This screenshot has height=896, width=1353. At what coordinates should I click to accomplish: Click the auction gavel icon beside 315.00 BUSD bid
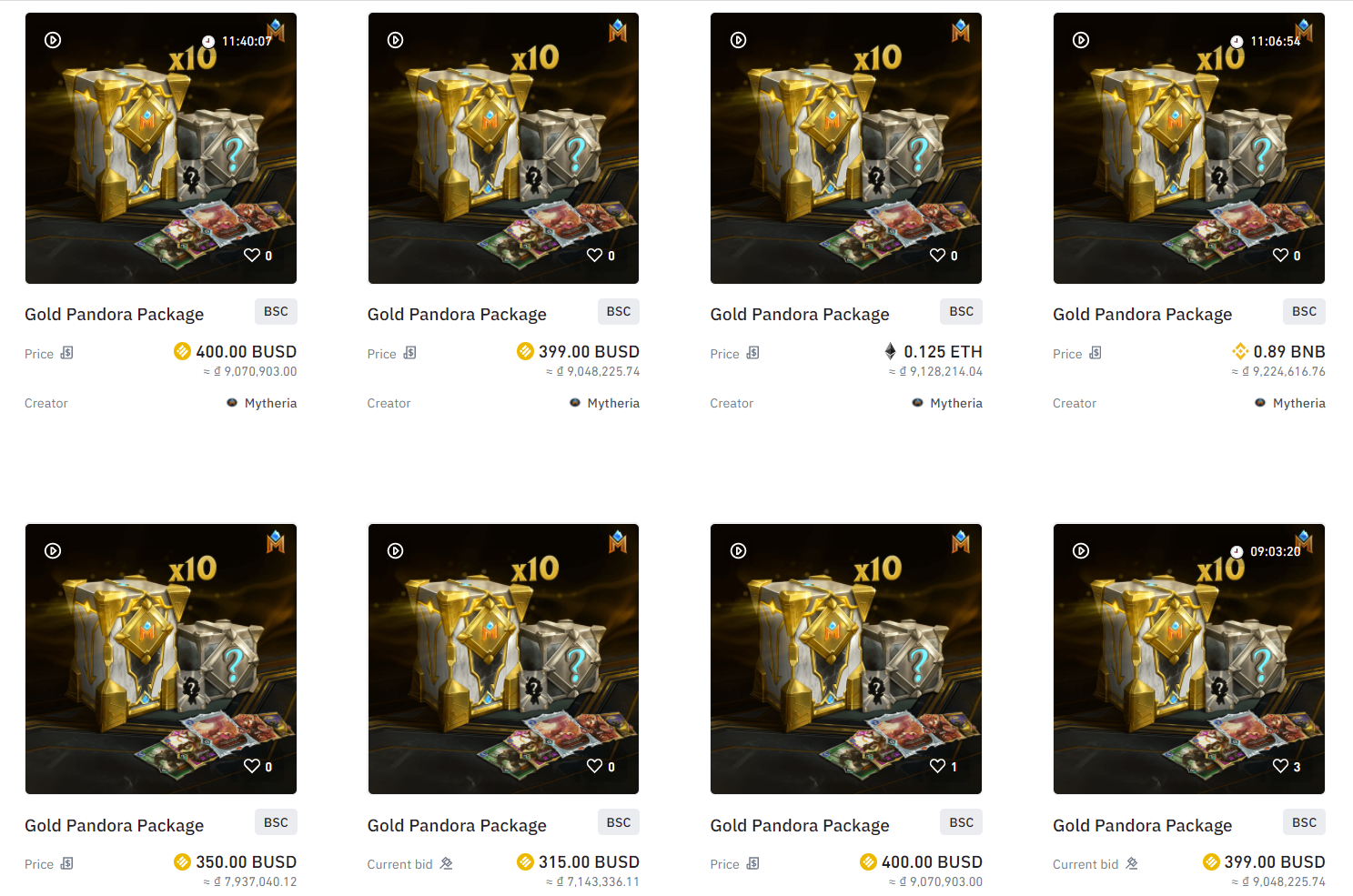click(446, 863)
